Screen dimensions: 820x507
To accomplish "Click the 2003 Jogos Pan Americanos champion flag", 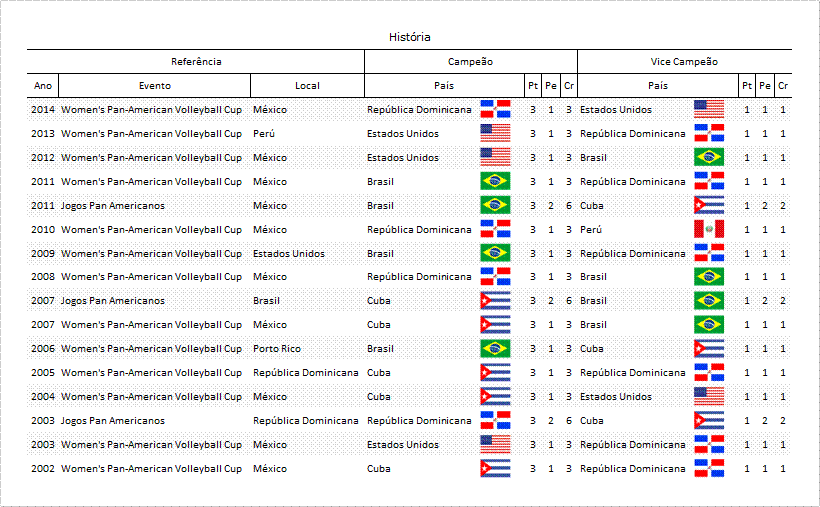I will (495, 420).
